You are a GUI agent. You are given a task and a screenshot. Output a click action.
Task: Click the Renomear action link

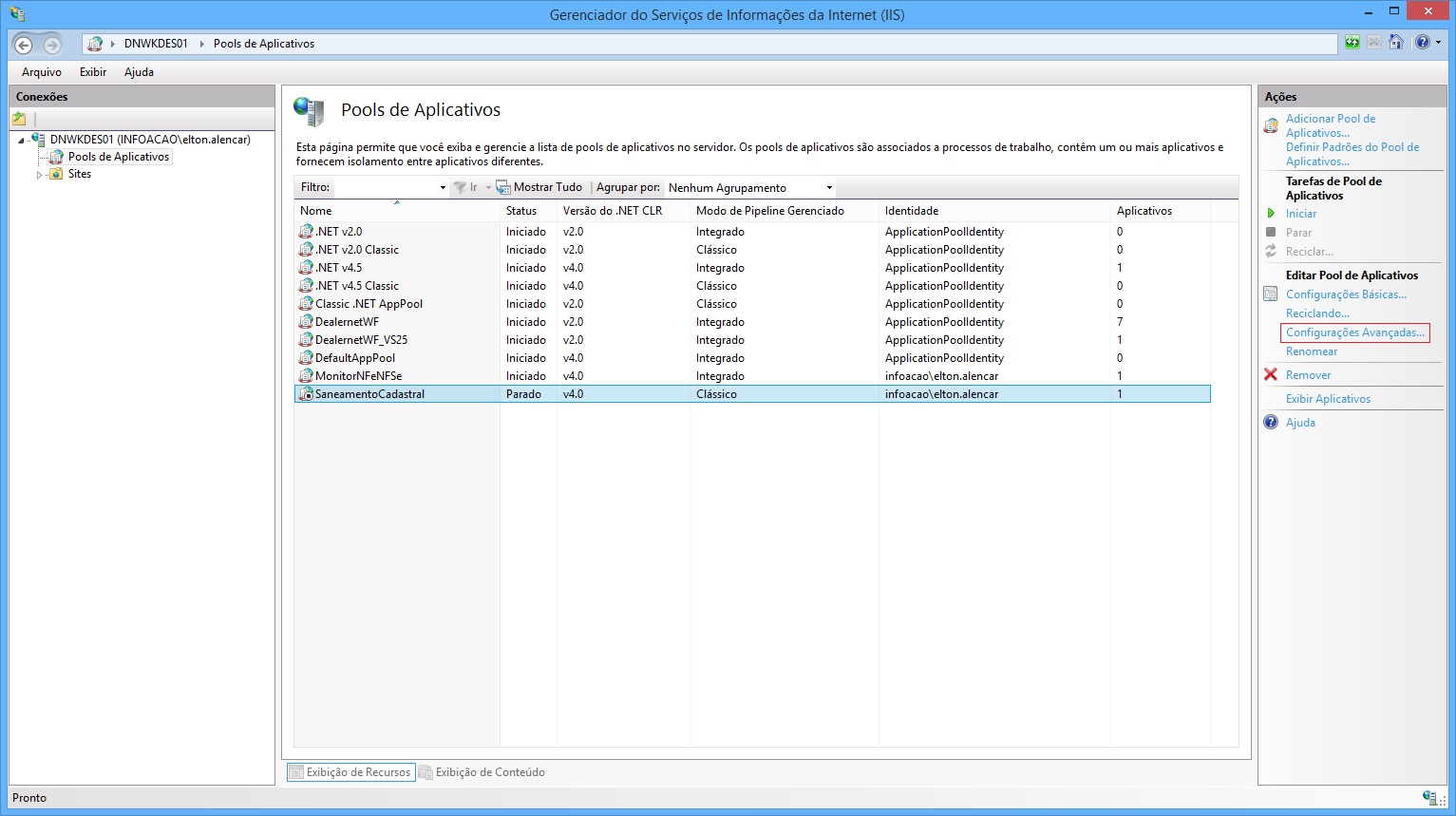[x=1312, y=351]
